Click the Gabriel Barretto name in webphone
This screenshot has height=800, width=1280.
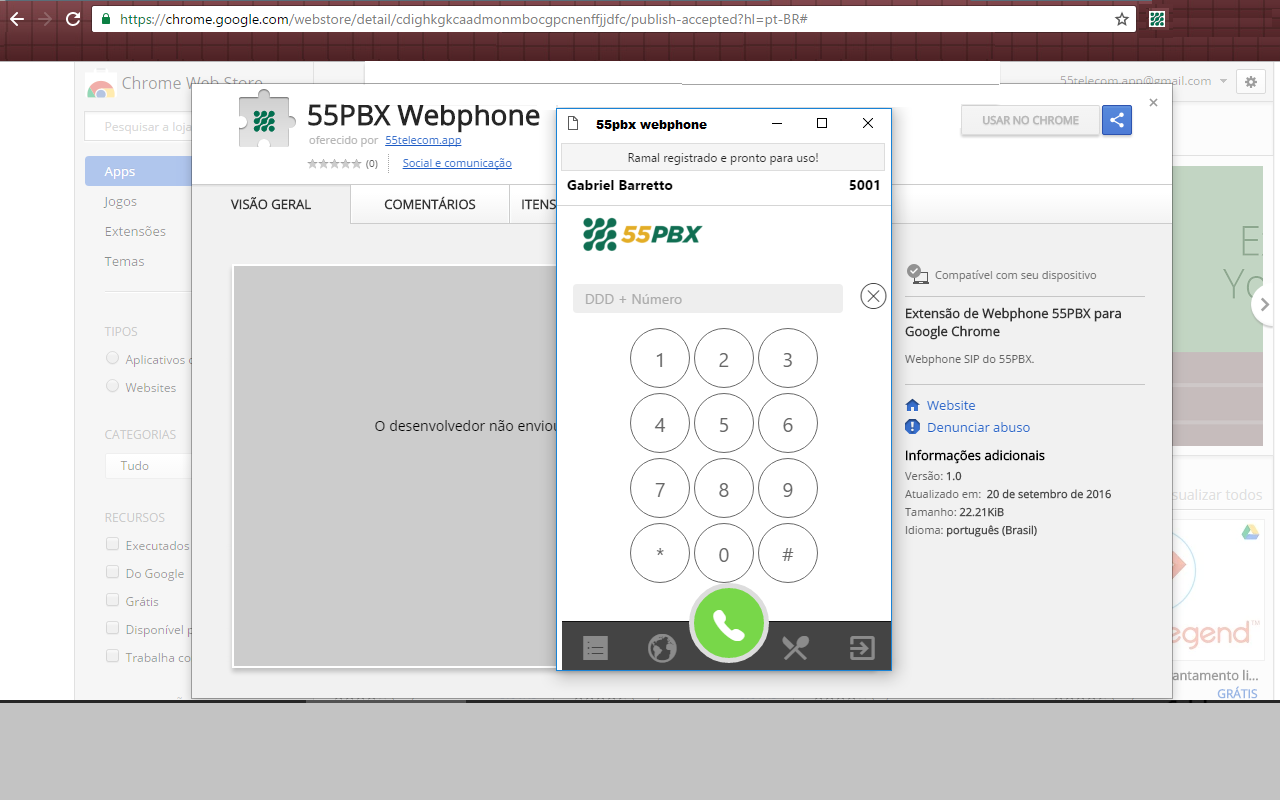(x=620, y=185)
